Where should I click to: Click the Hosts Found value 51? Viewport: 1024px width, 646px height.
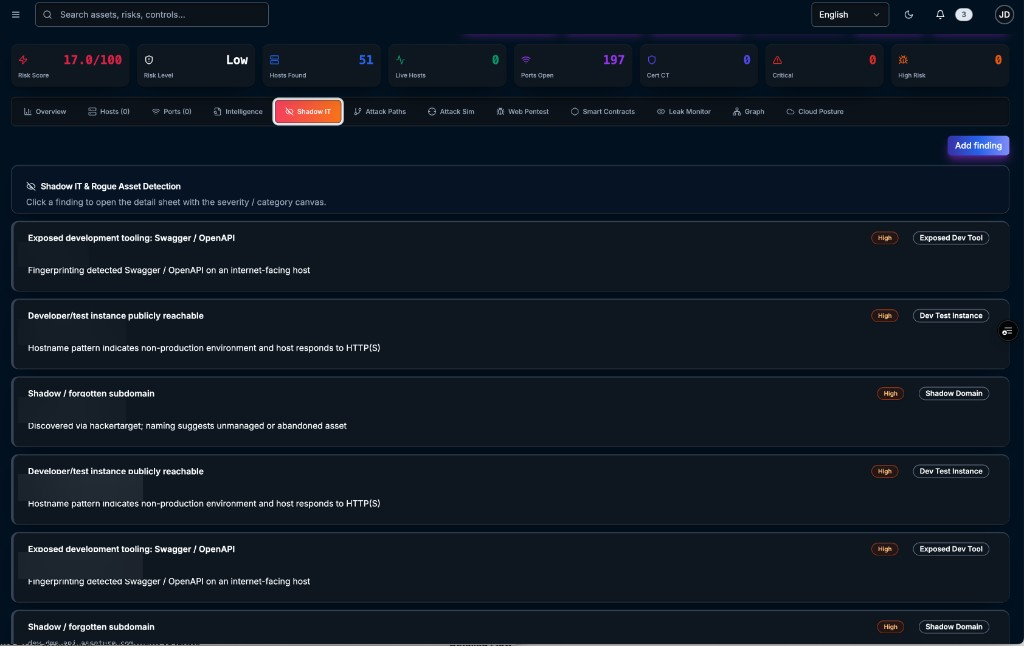click(x=366, y=60)
